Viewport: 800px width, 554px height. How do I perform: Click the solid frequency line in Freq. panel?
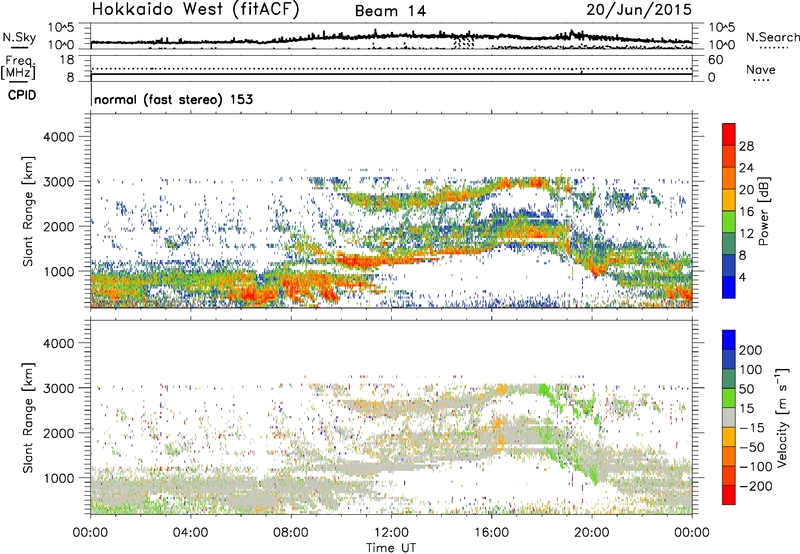[x=391, y=74]
